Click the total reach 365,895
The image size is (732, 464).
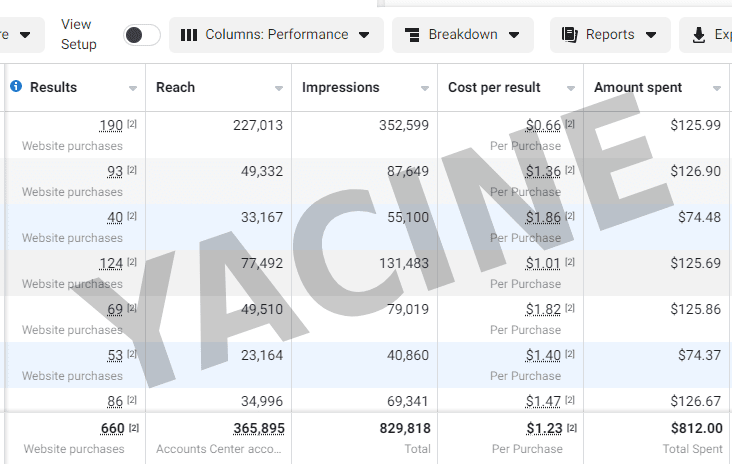[x=259, y=428]
